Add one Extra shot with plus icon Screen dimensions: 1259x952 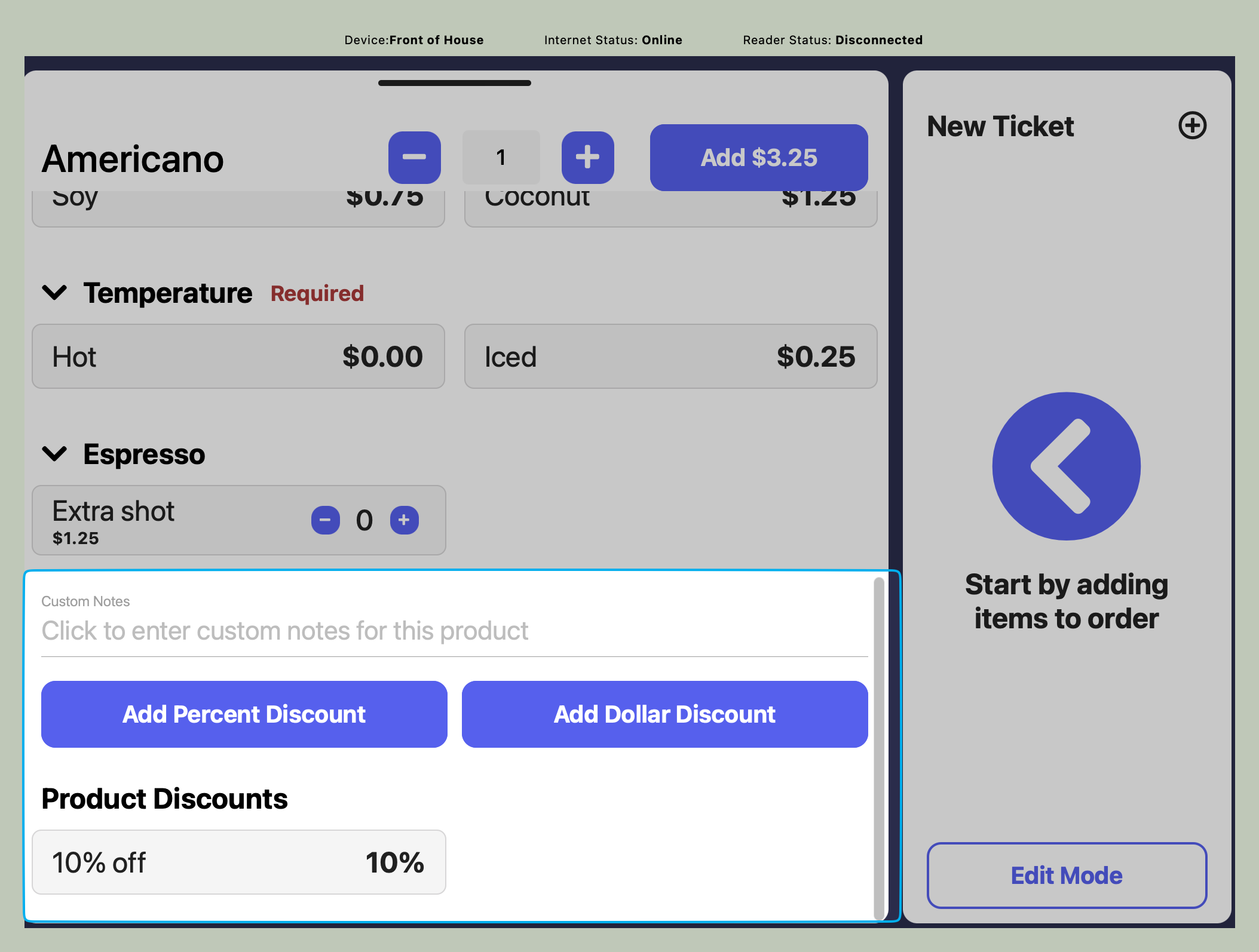coord(404,520)
